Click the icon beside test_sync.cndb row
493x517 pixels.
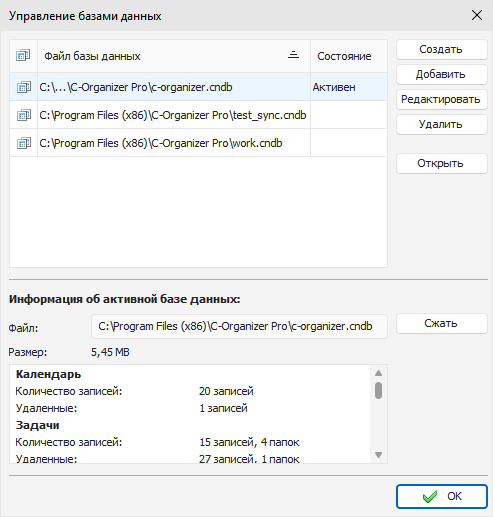[x=24, y=115]
